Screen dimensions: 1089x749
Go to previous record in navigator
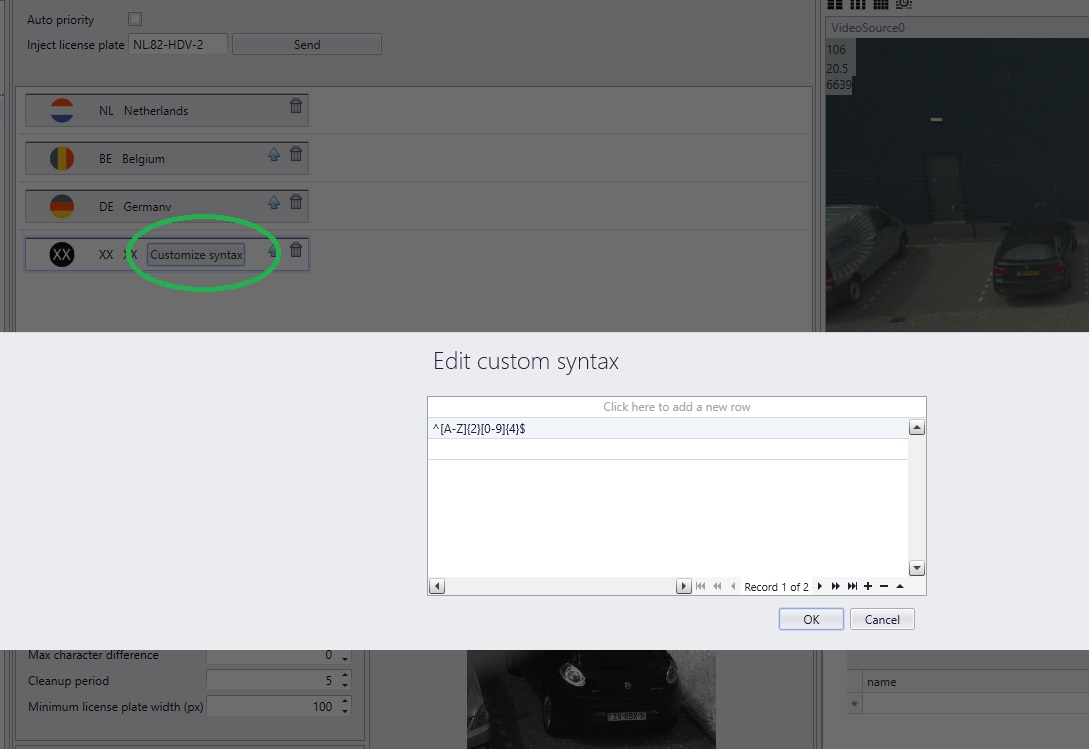pyautogui.click(x=733, y=586)
